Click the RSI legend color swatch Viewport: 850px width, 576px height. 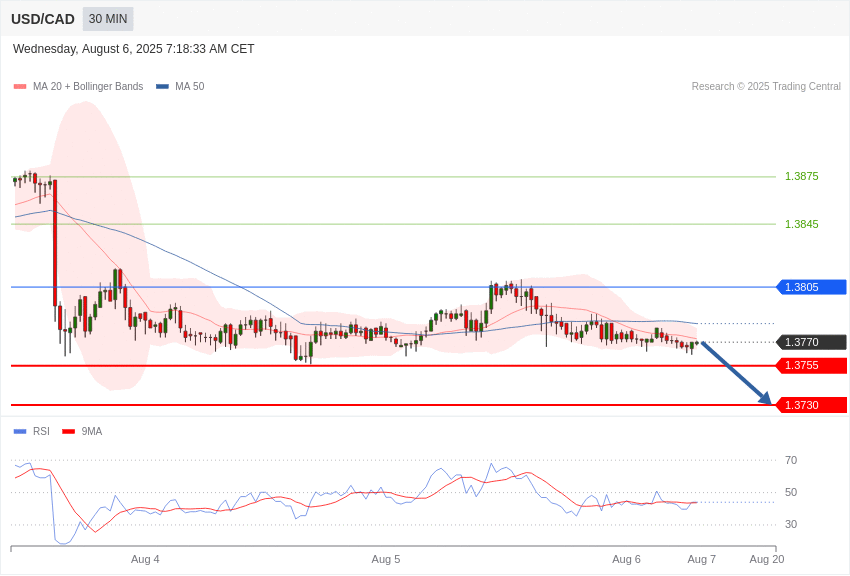(20, 432)
